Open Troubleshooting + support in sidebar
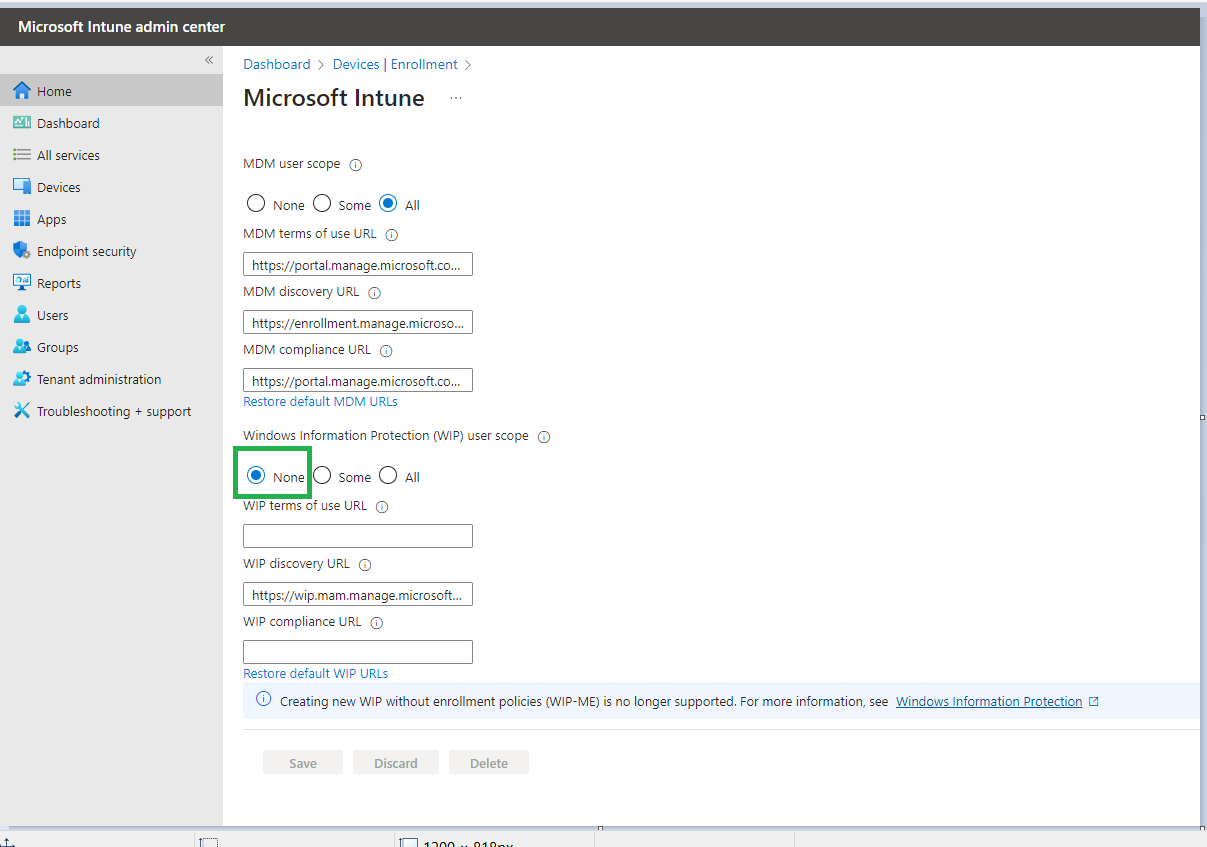Image resolution: width=1207 pixels, height=847 pixels. [x=111, y=411]
